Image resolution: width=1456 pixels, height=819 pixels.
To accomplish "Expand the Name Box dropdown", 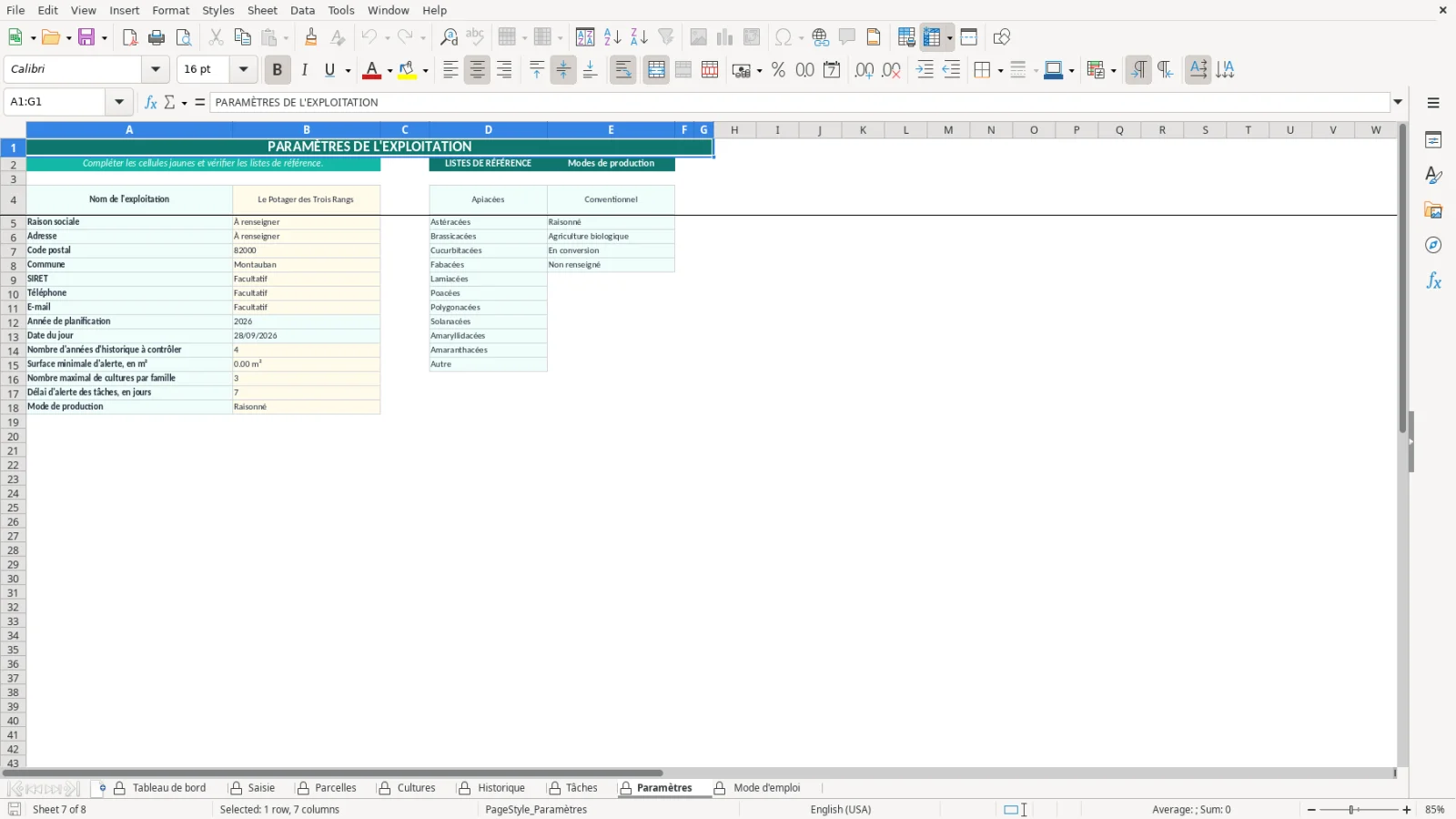I will coord(119,102).
